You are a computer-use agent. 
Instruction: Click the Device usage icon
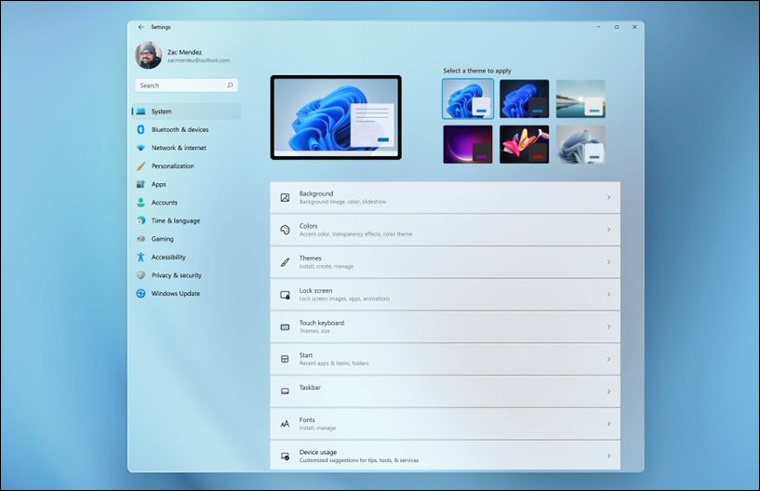coord(285,456)
